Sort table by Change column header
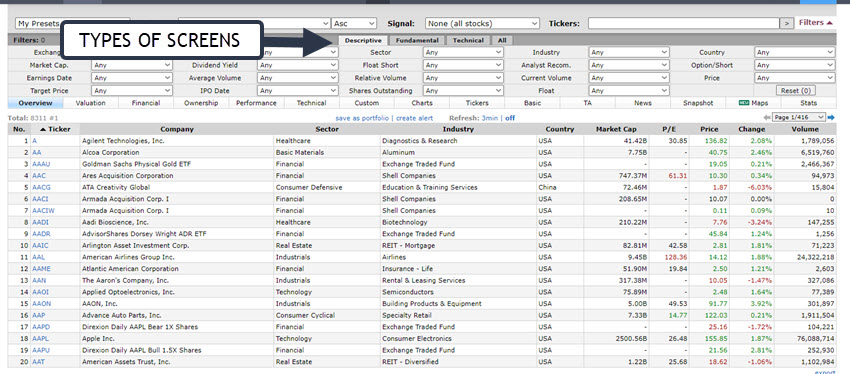The height and width of the screenshot is (374, 850). pyautogui.click(x=751, y=130)
